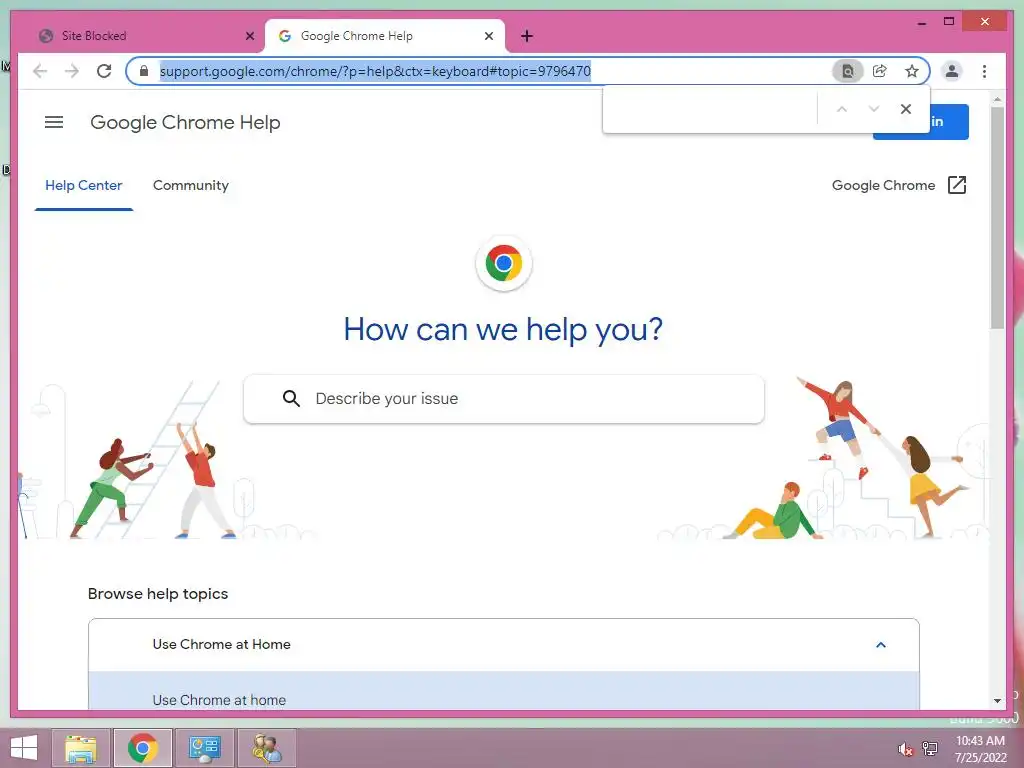
Task: Click the find-in-page icon in address bar
Action: coord(848,71)
